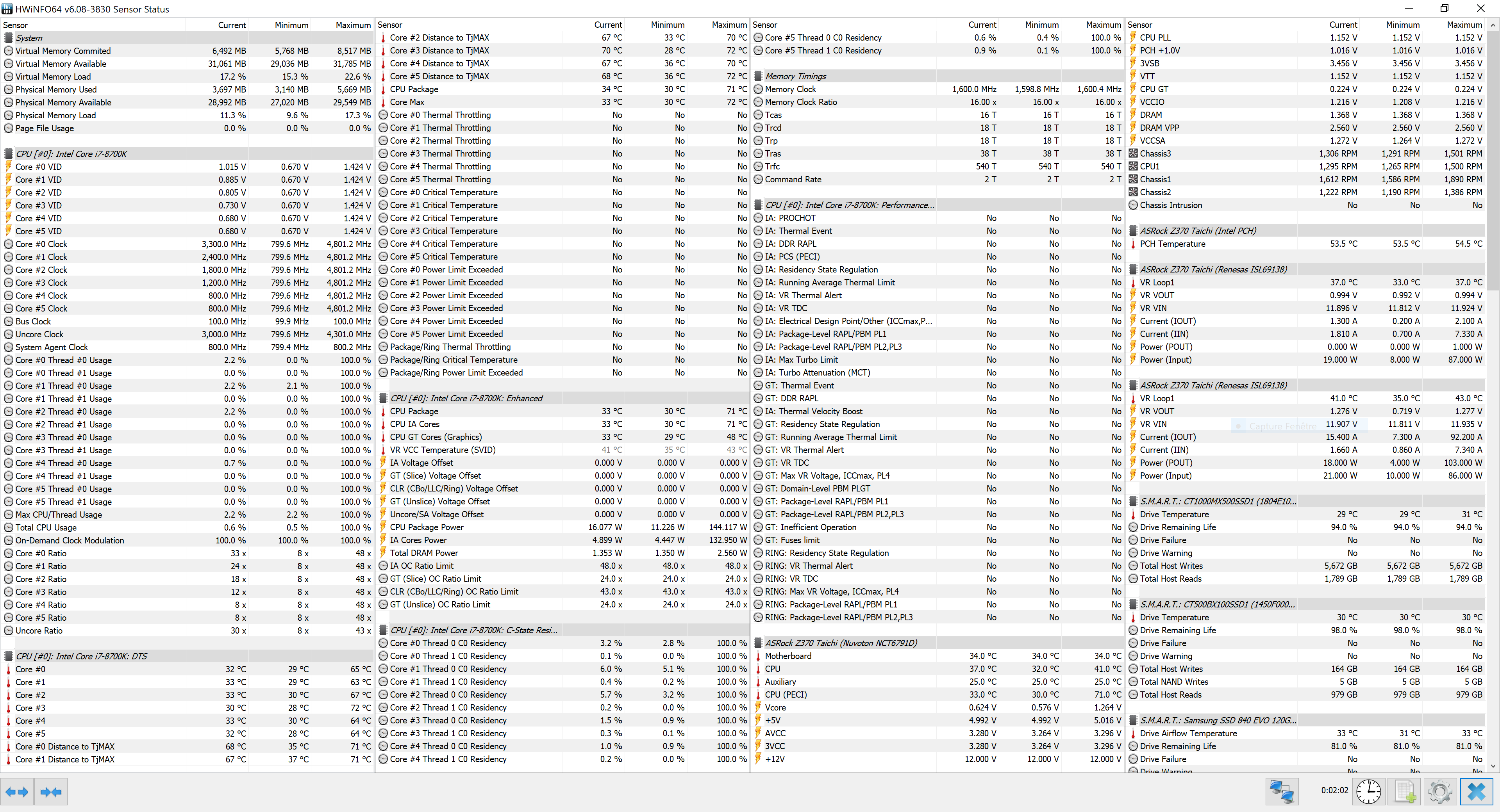Open sensor settings gear icon

tap(1440, 792)
